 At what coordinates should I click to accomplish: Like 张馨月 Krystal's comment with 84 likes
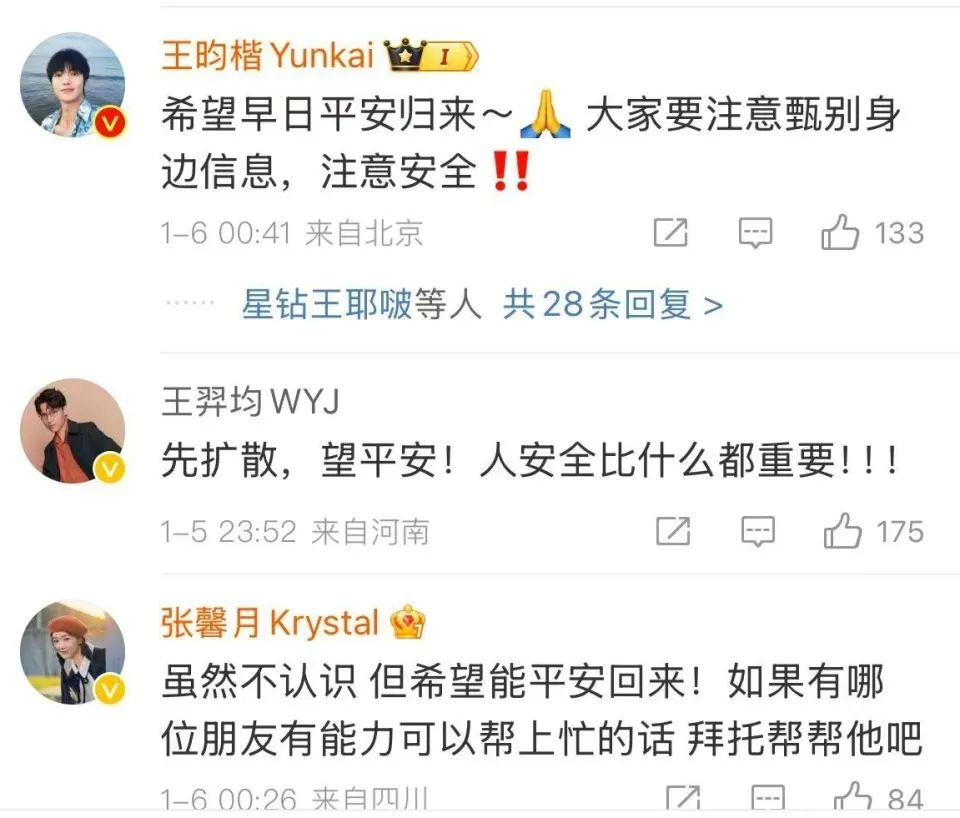click(x=852, y=798)
